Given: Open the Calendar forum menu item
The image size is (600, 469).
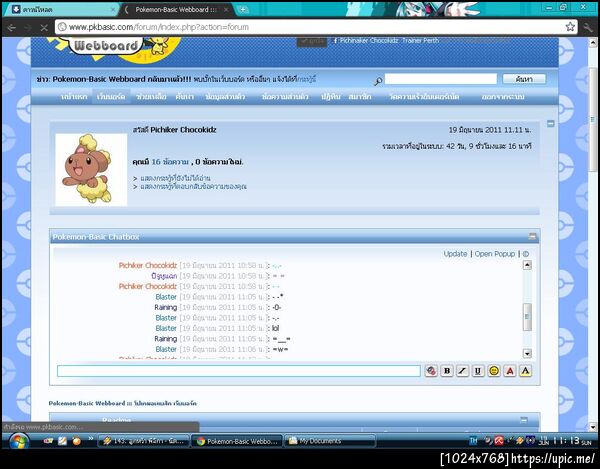Looking at the screenshot, I should point(331,97).
